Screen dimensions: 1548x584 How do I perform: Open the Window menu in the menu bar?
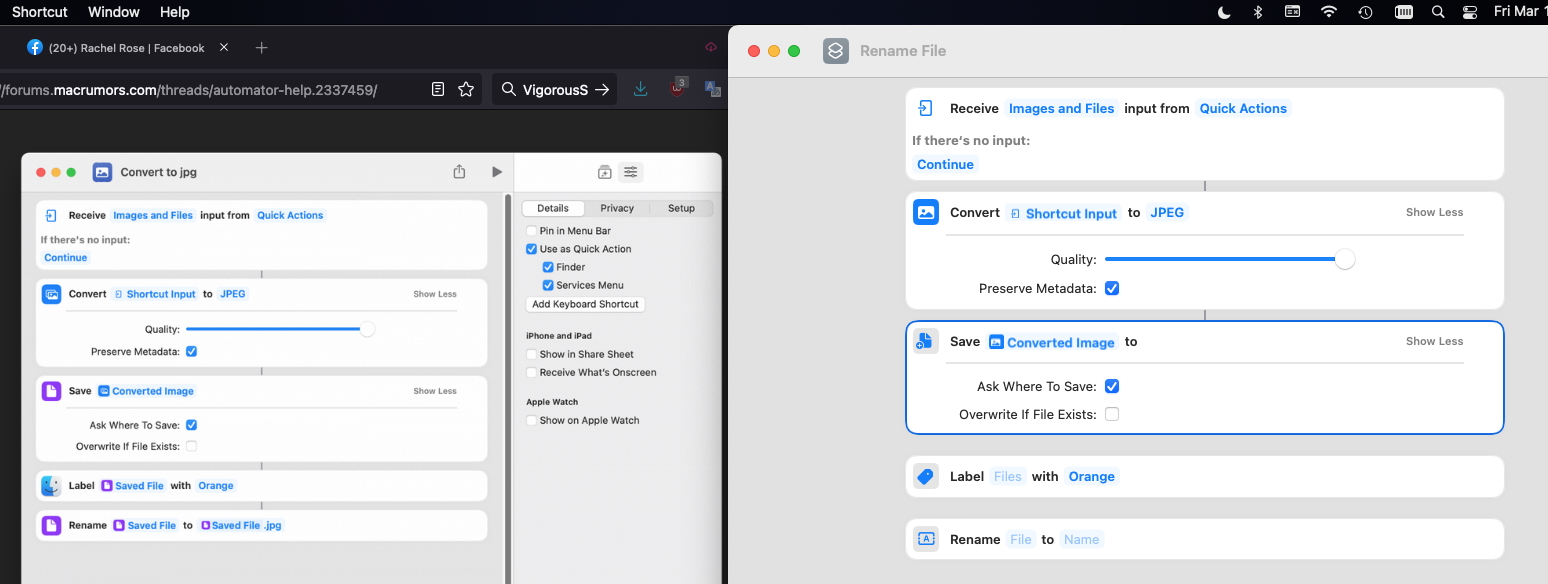[114, 12]
